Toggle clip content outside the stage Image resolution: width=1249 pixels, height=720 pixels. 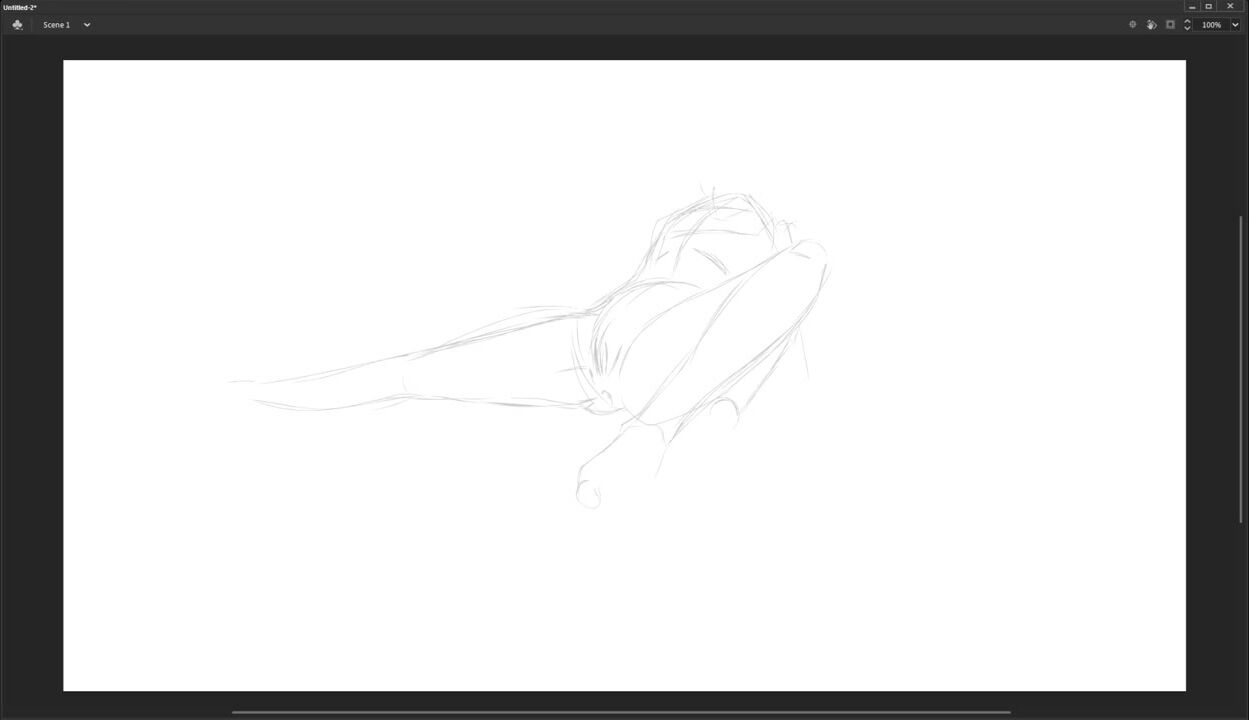click(1170, 25)
